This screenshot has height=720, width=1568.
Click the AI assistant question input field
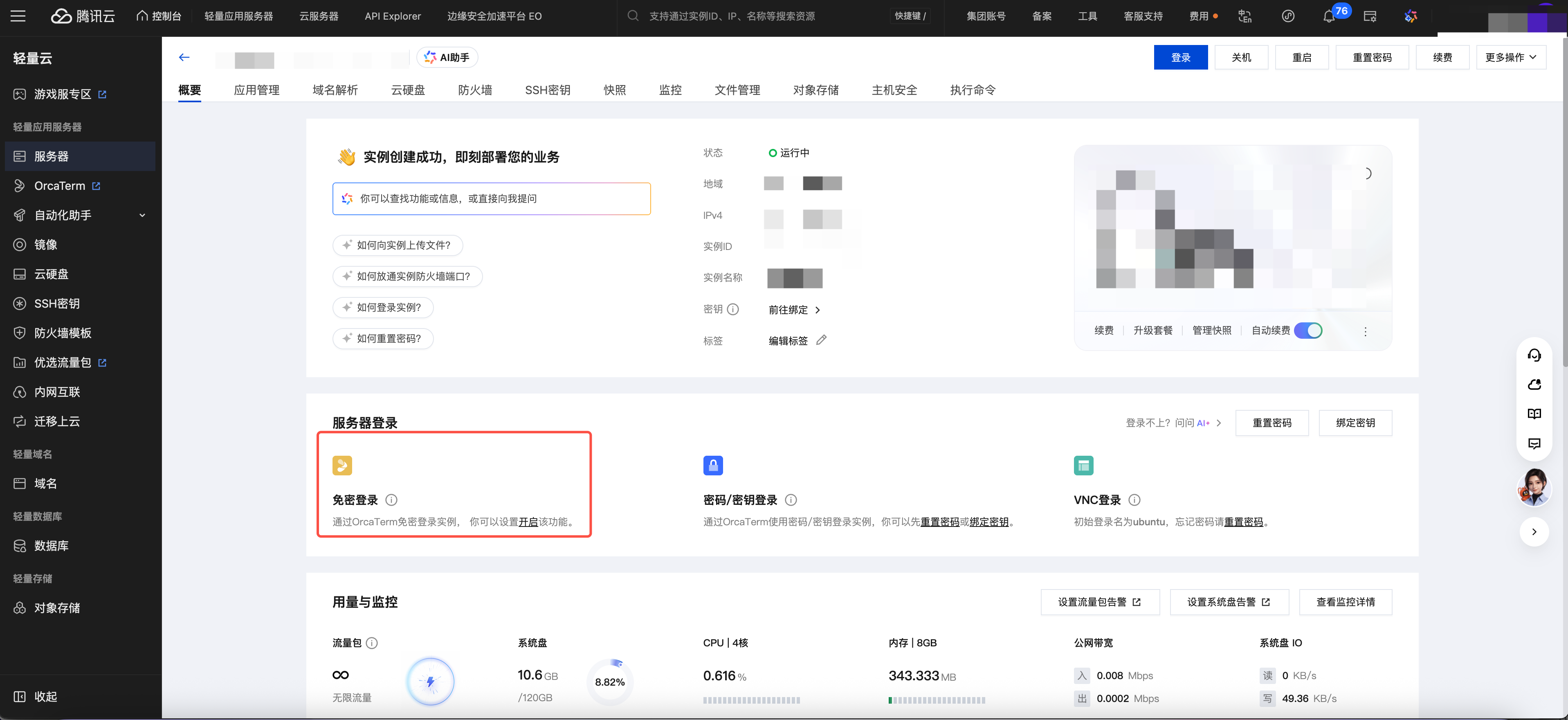pyautogui.click(x=491, y=198)
